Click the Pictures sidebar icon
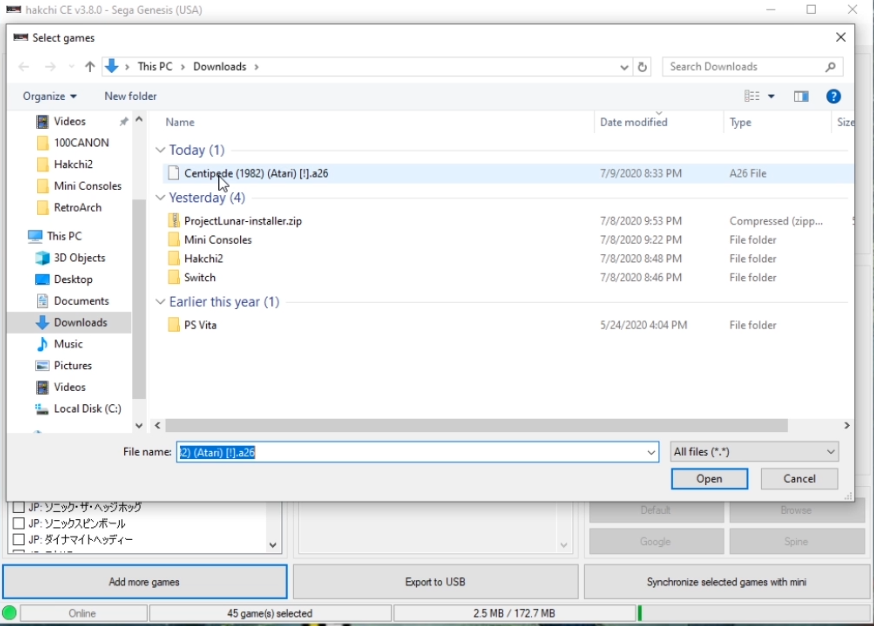 pos(42,366)
